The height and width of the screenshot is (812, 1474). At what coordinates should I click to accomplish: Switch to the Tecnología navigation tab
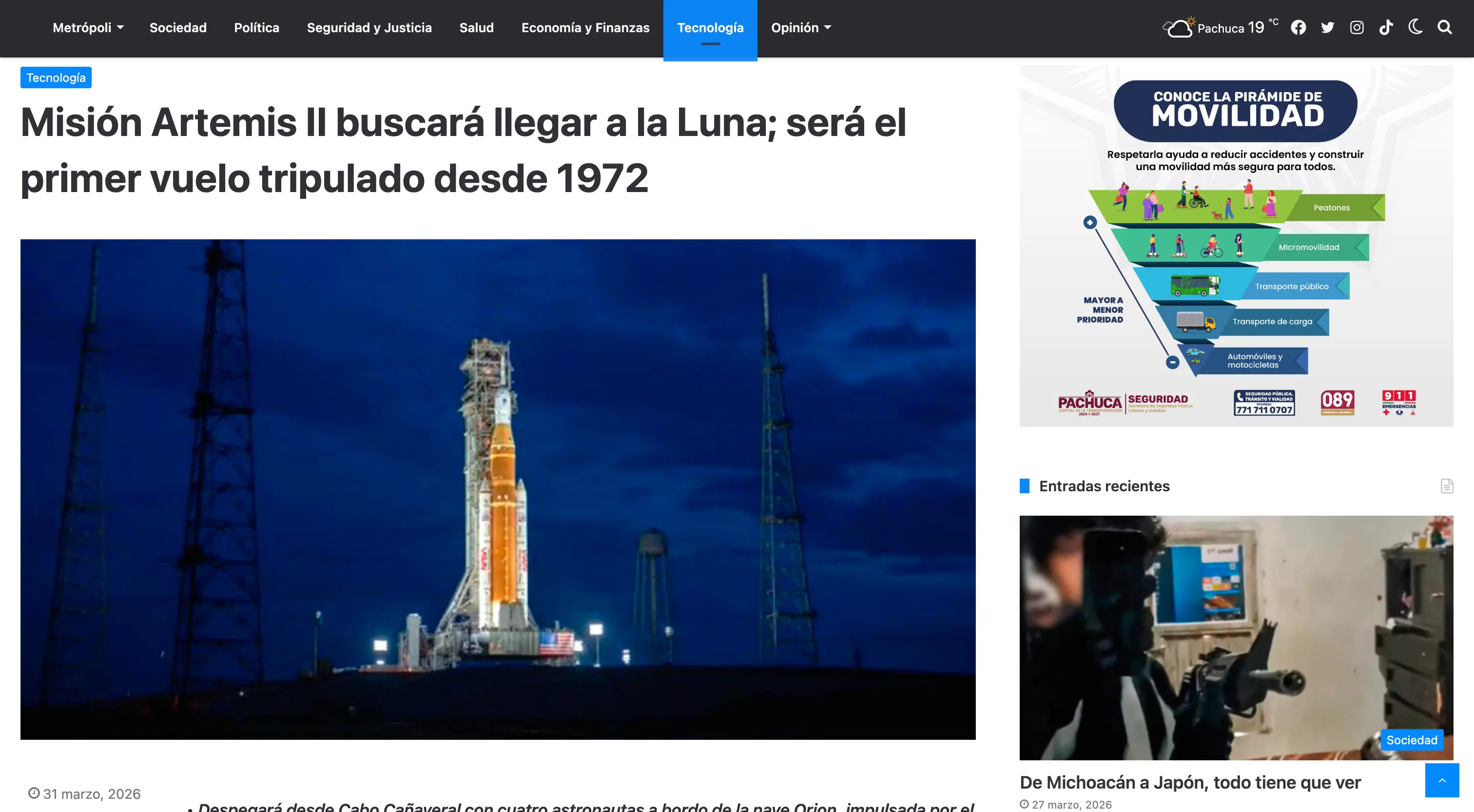click(710, 27)
